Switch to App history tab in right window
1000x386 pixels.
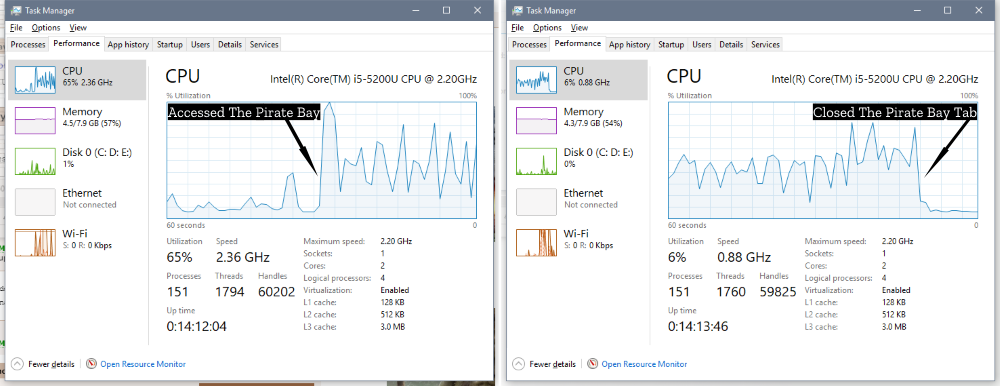pyautogui.click(x=629, y=45)
